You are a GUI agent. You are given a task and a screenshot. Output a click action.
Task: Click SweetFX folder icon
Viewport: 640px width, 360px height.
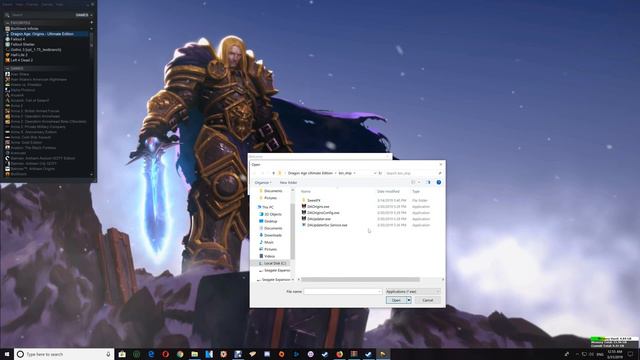pyautogui.click(x=304, y=200)
